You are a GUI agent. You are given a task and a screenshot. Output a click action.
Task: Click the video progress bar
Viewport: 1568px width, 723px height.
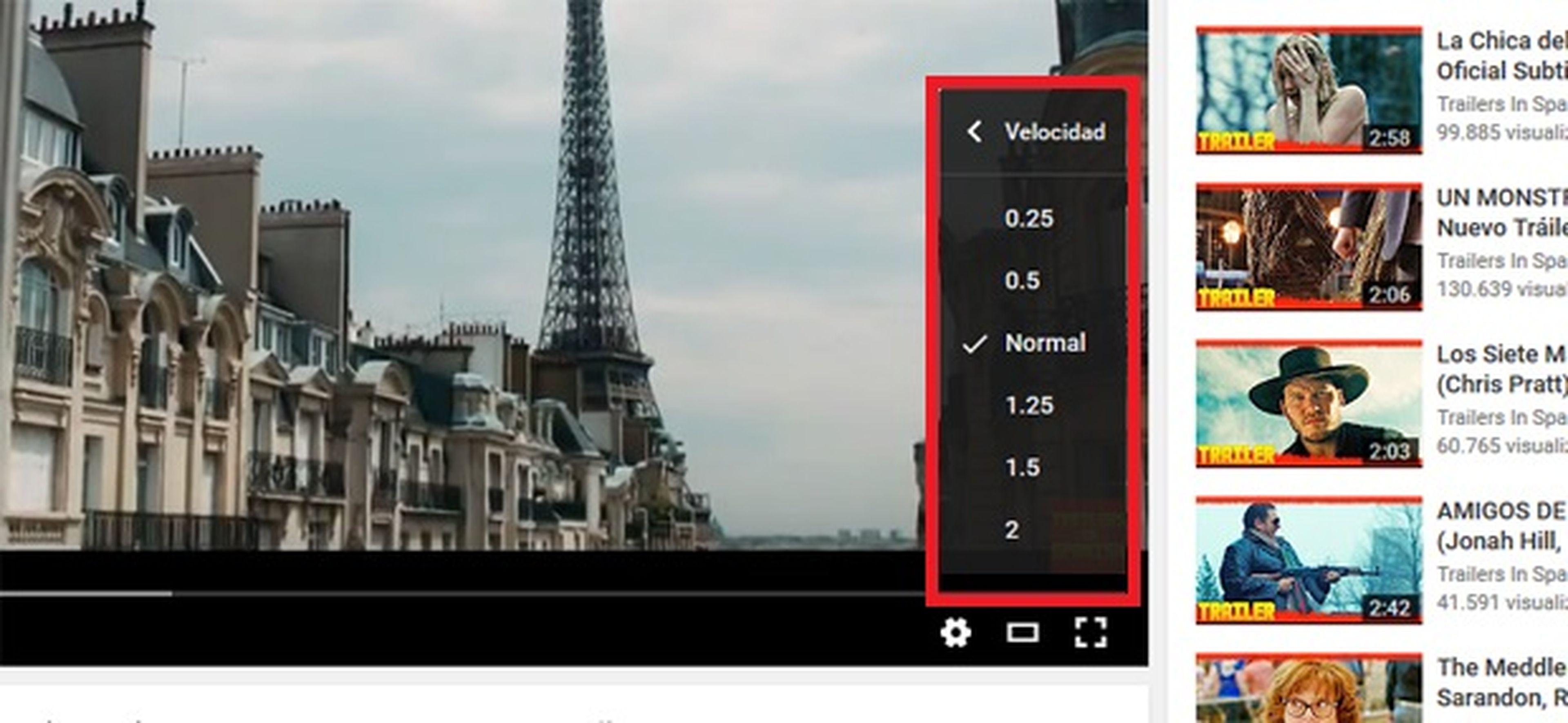[463, 593]
